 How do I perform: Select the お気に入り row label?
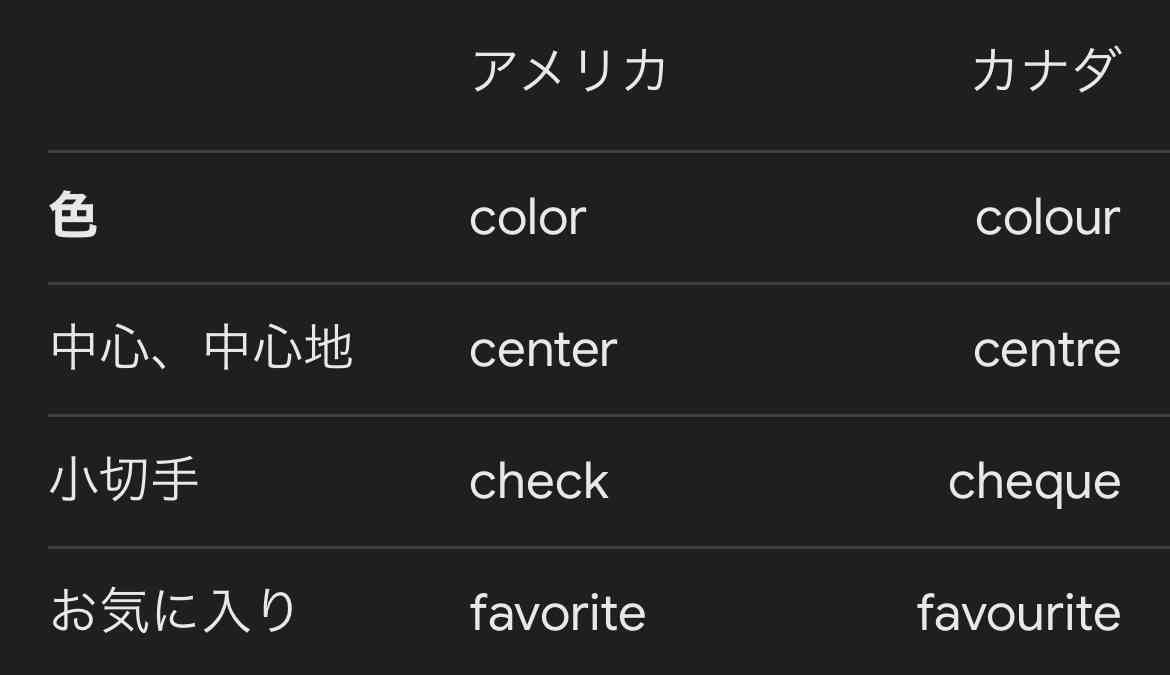click(173, 610)
